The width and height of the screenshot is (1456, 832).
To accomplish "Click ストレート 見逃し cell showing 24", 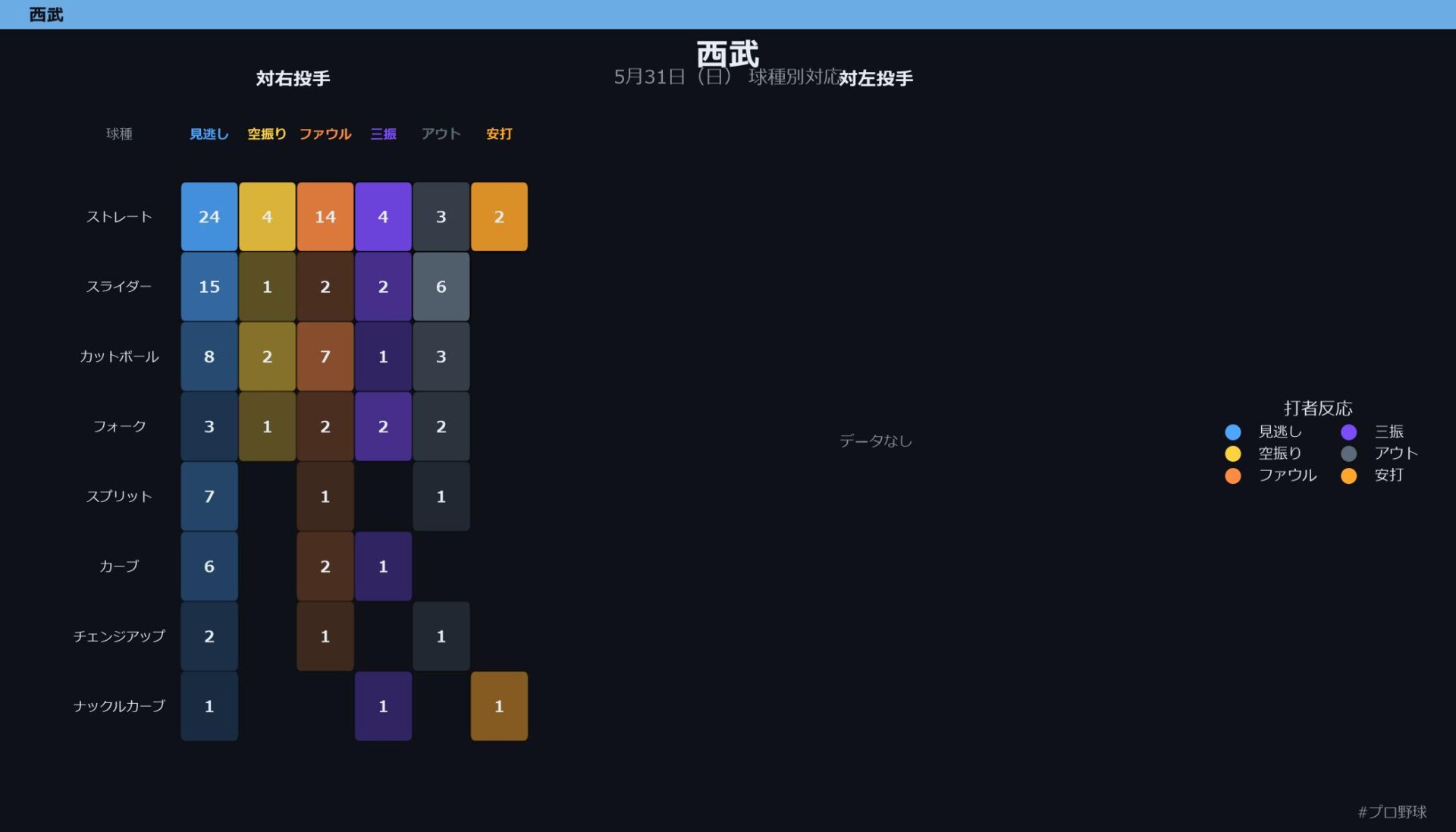I will pyautogui.click(x=209, y=217).
